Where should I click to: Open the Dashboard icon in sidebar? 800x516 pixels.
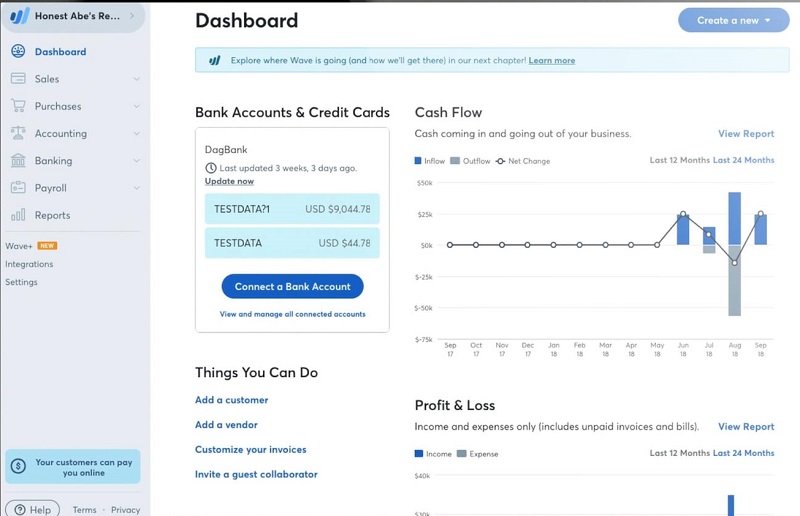(x=18, y=51)
